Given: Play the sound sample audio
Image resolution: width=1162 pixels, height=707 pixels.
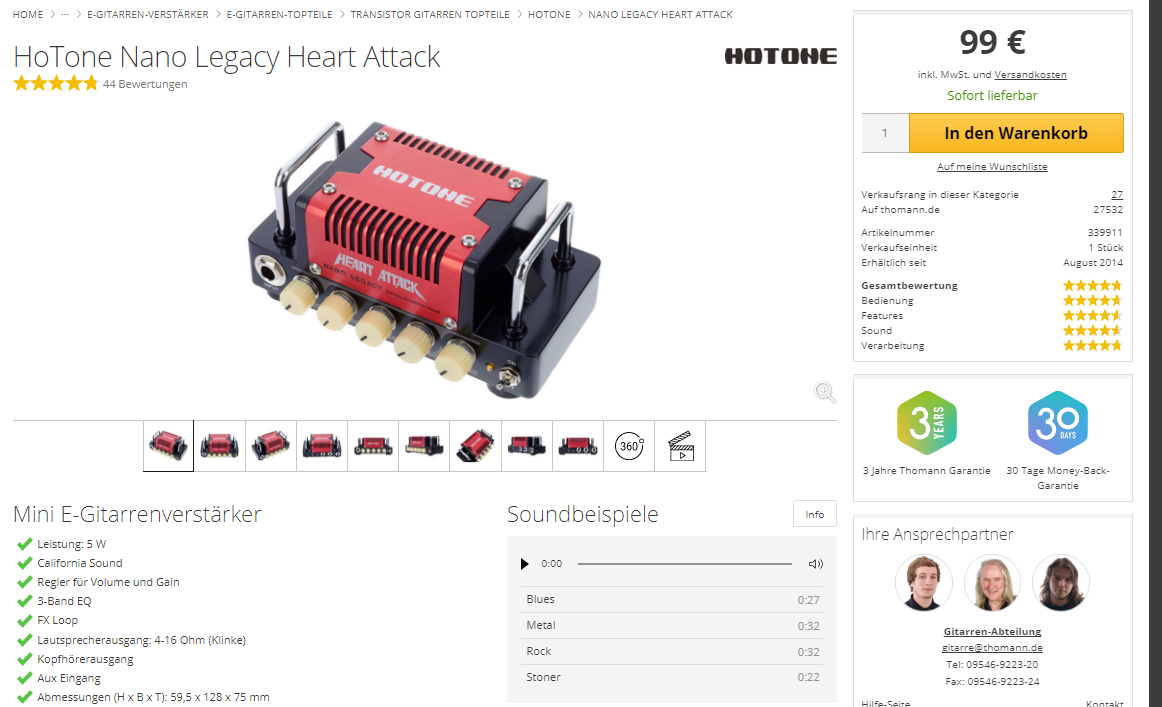Looking at the screenshot, I should pyautogui.click(x=525, y=564).
